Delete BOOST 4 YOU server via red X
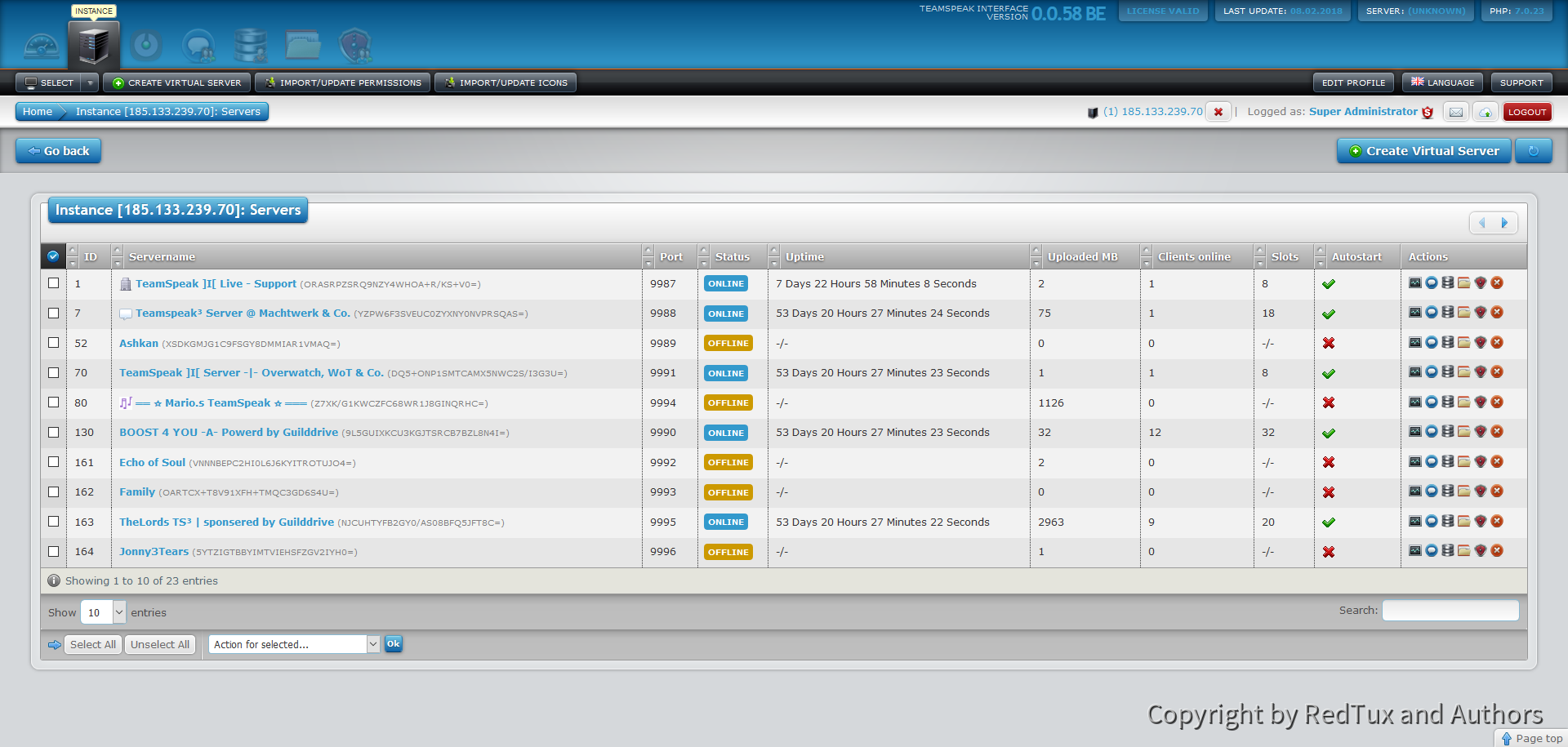1568x747 pixels. tap(1497, 432)
